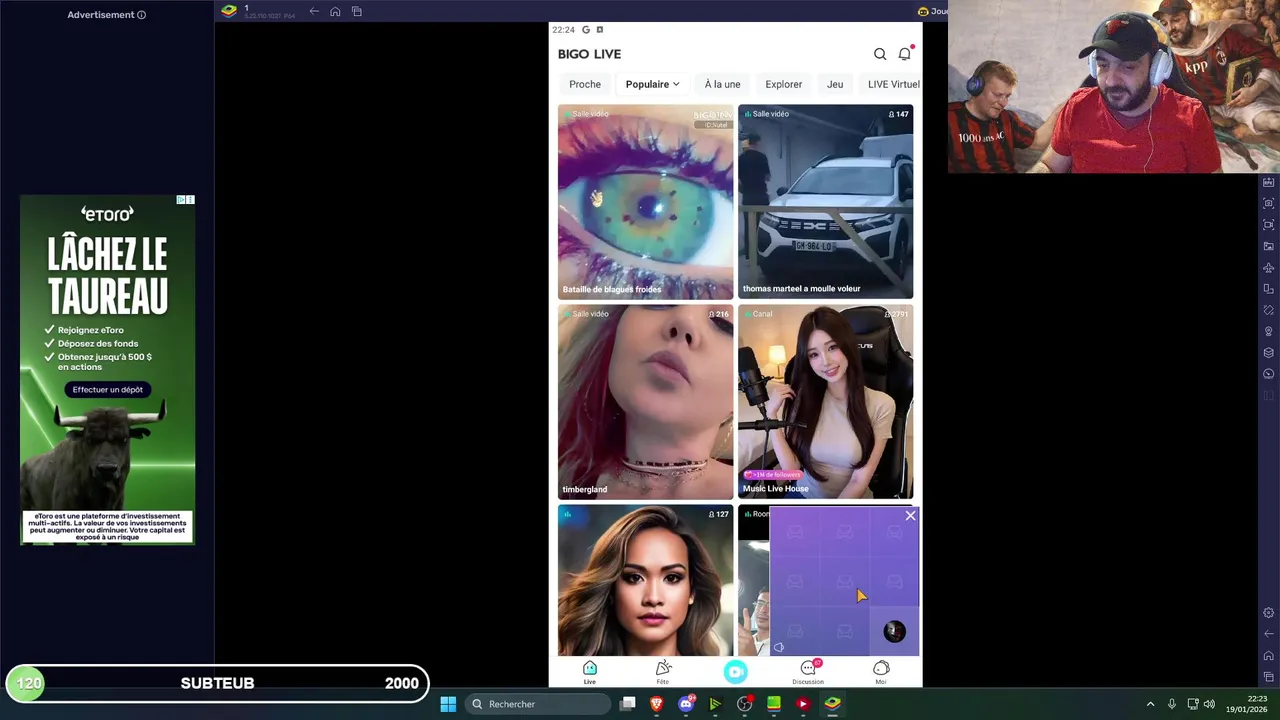This screenshot has width=1280, height=720.
Task: Click the home icon at BlueStacks sidebar bottom
Action: 1269,656
